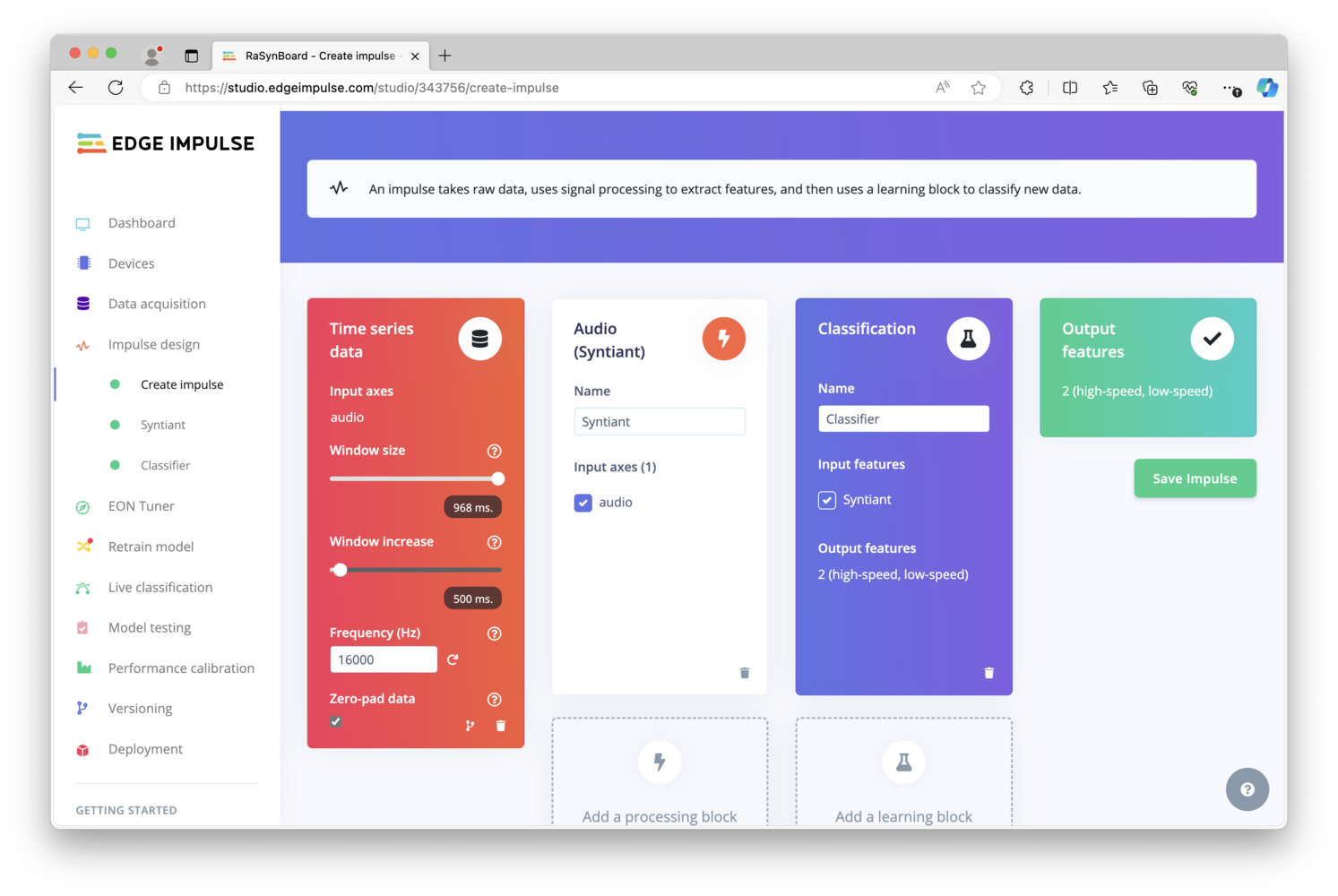The width and height of the screenshot is (1338, 896).
Task: Open the EON Tuner page
Action: coord(142,506)
